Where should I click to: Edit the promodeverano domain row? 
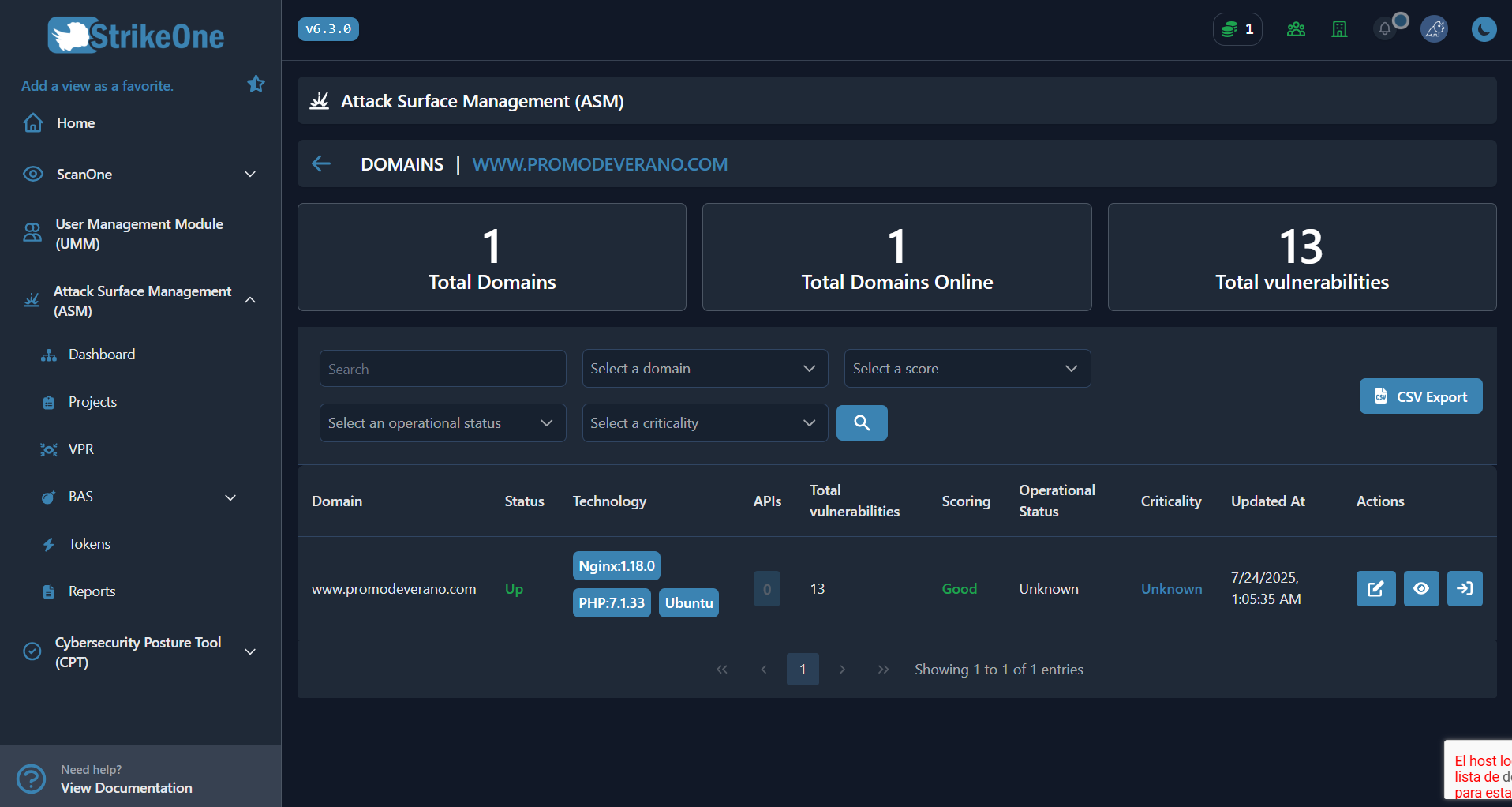[1375, 589]
